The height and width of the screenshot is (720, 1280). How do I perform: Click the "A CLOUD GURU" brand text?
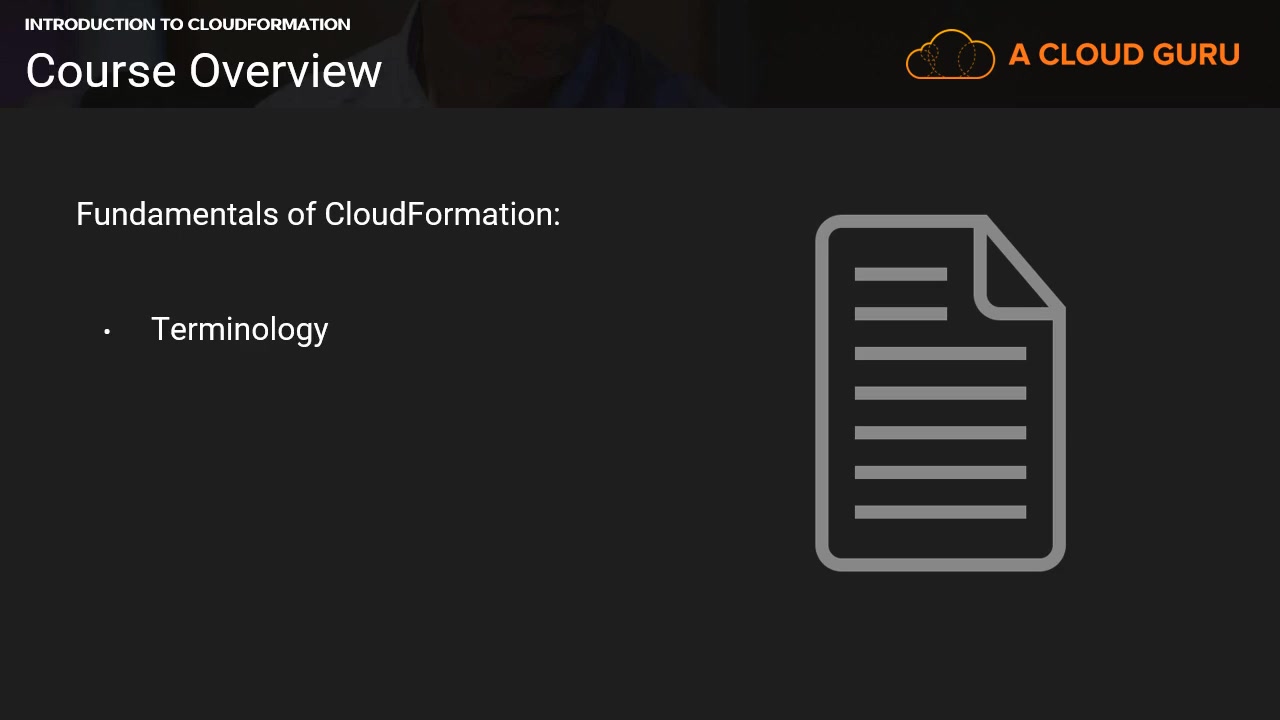click(1124, 55)
